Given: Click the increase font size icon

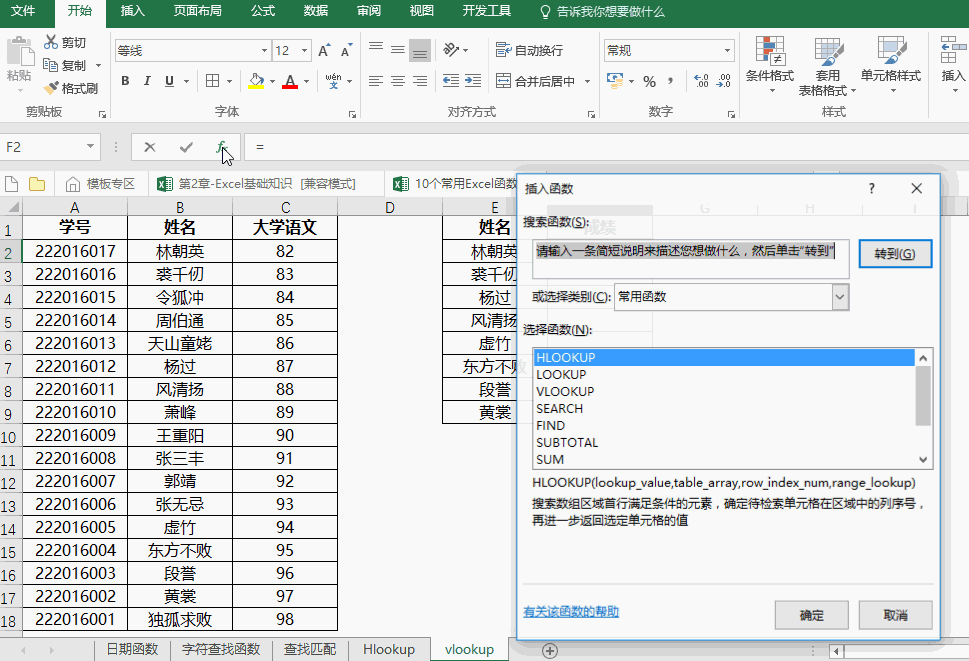Looking at the screenshot, I should point(324,50).
